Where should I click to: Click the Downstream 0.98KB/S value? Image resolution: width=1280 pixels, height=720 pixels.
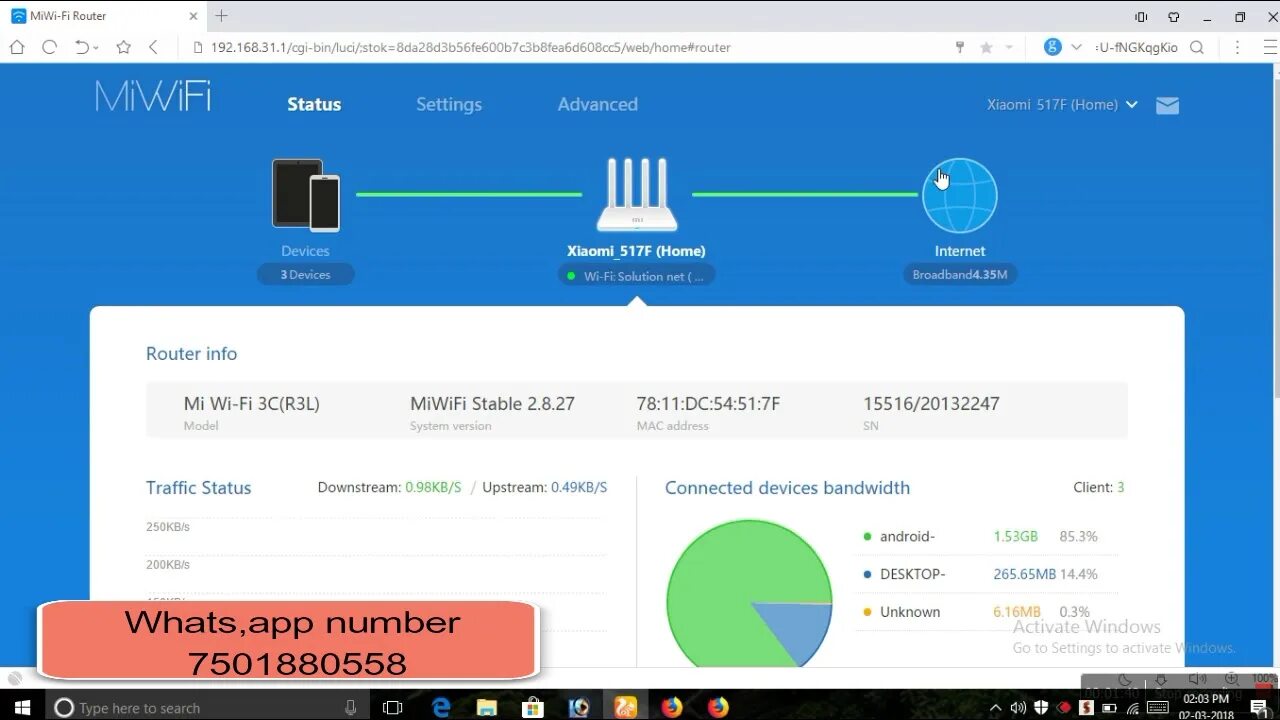coord(433,488)
